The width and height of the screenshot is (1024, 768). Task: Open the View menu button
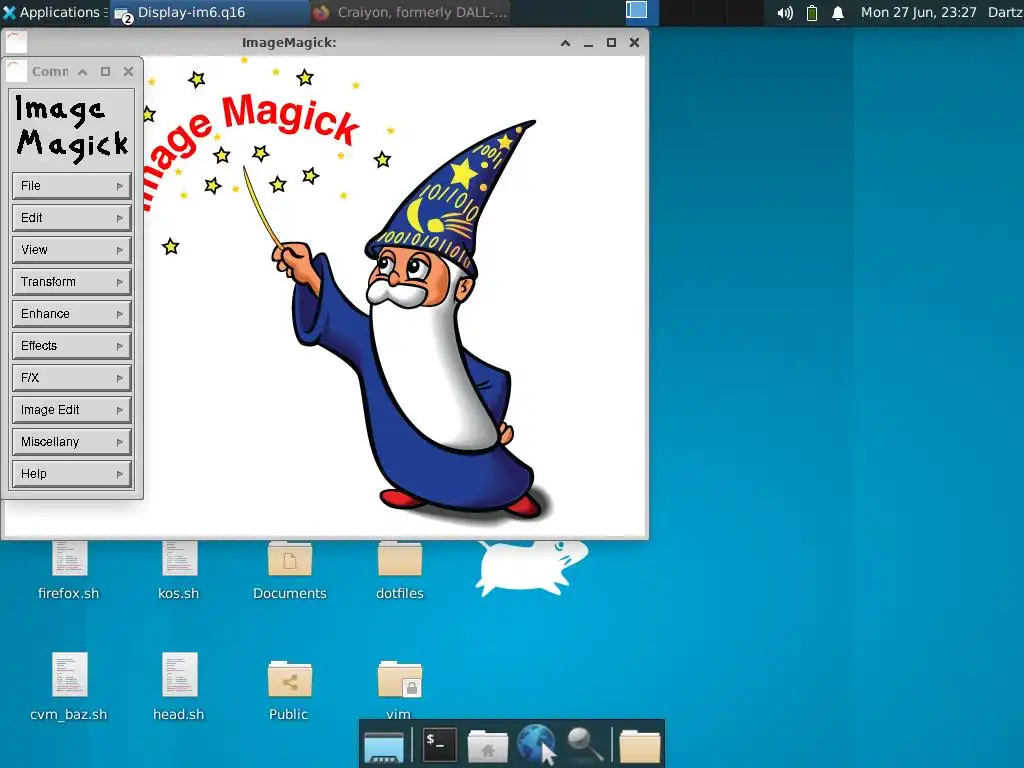coord(72,250)
